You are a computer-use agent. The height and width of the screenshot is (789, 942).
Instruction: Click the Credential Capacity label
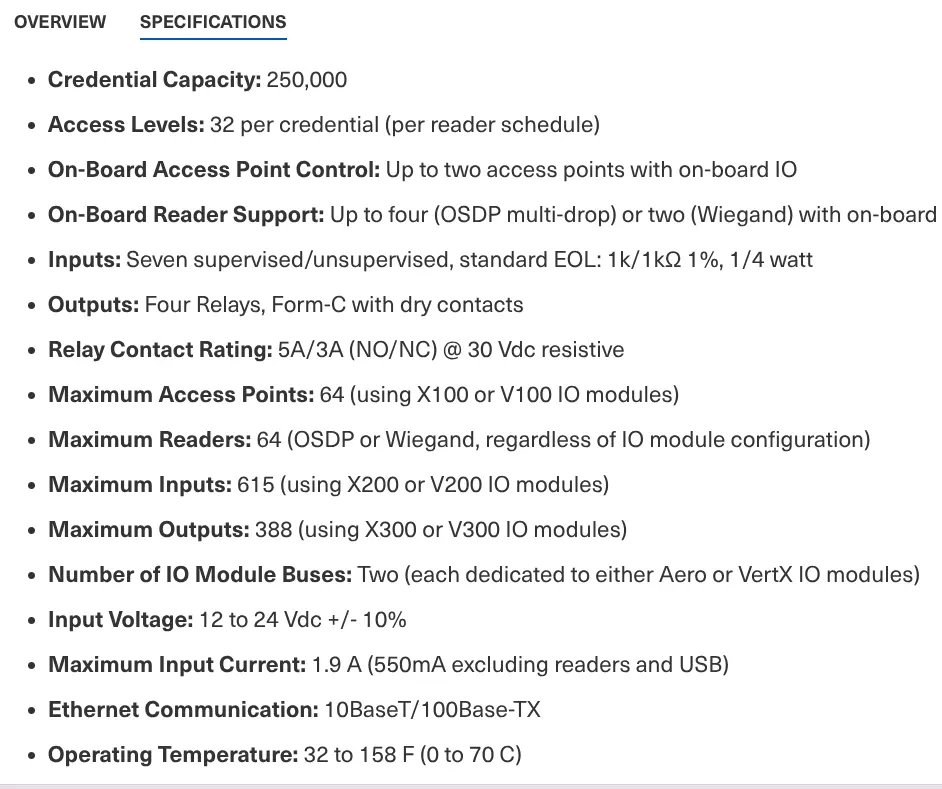154,80
